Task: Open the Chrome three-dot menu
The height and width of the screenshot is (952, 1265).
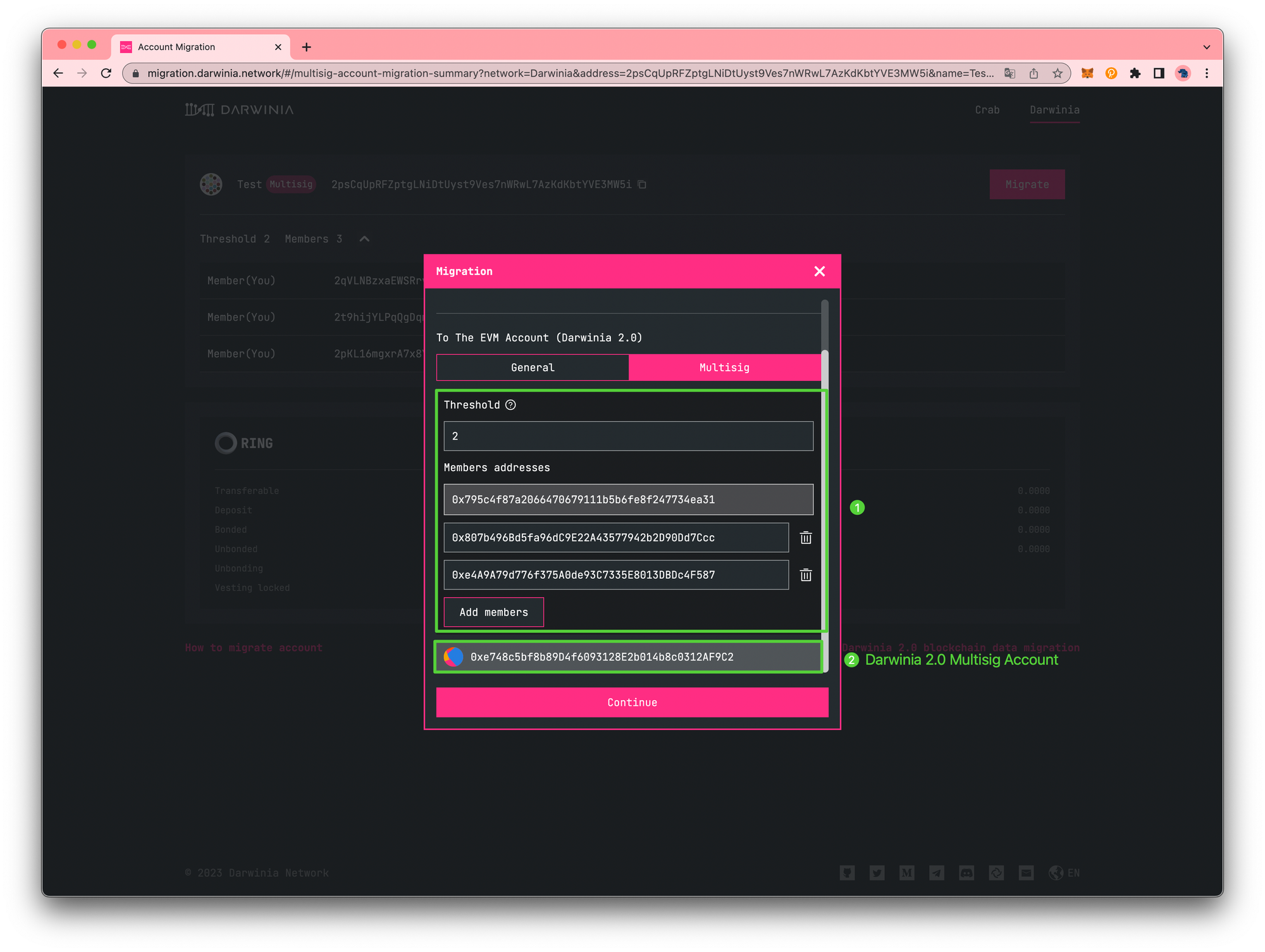Action: pos(1207,73)
